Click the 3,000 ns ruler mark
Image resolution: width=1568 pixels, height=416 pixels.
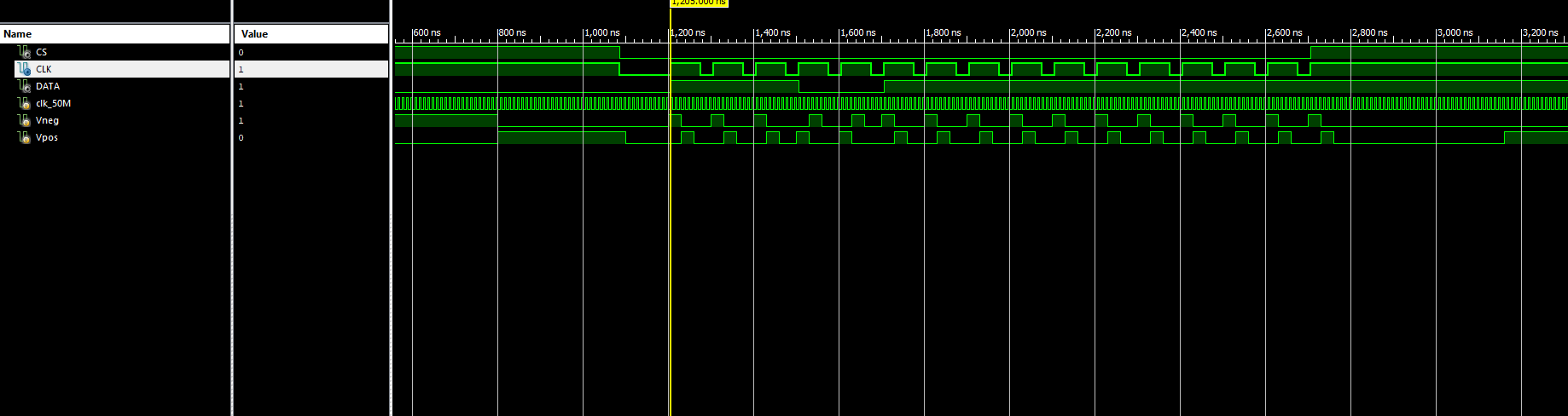1455,32
